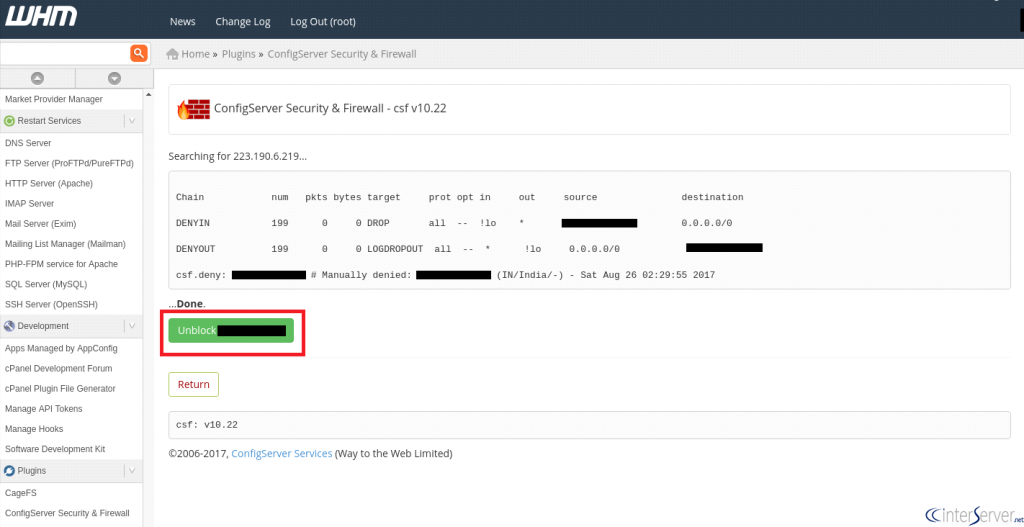
Task: Open the News menu item
Action: click(x=182, y=22)
